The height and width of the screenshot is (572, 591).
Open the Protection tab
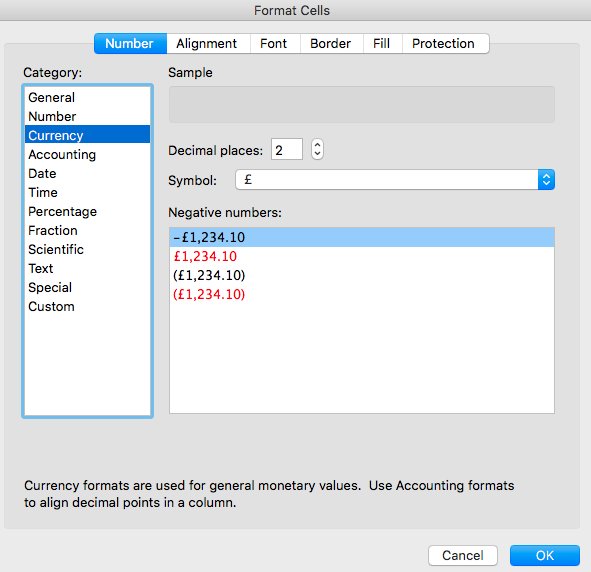coord(443,44)
